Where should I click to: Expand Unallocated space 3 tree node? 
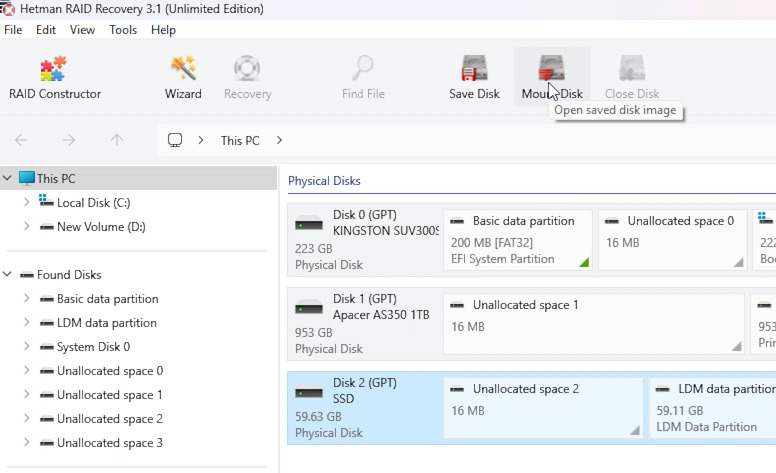27,442
